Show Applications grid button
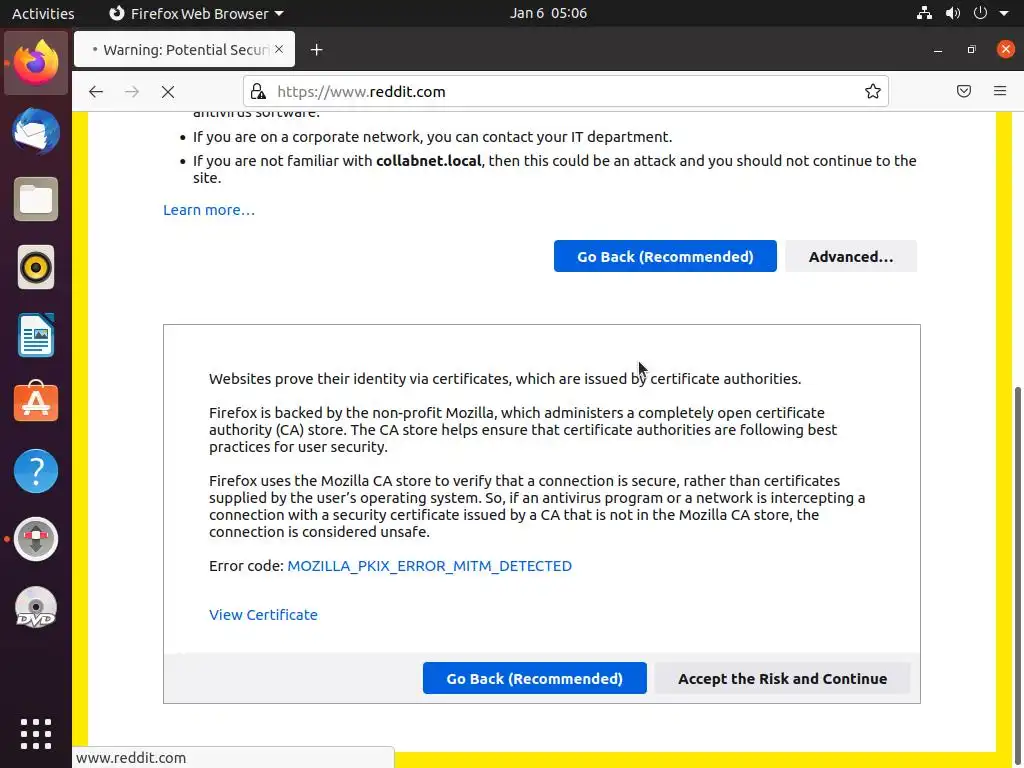 pyautogui.click(x=36, y=733)
